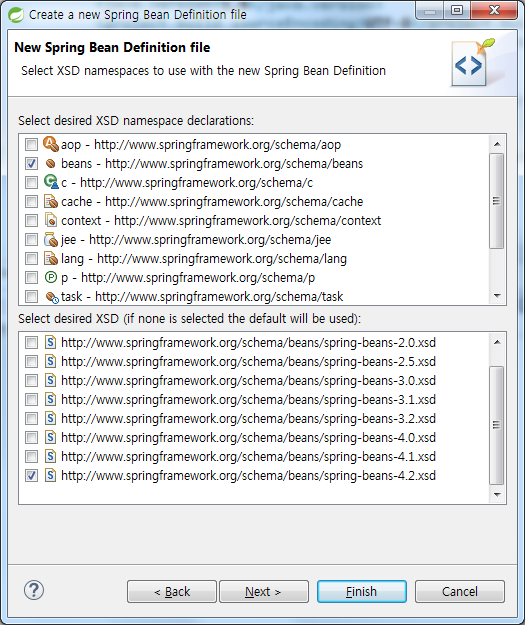Check the cache namespace checkbox
525x625 pixels.
[31, 201]
